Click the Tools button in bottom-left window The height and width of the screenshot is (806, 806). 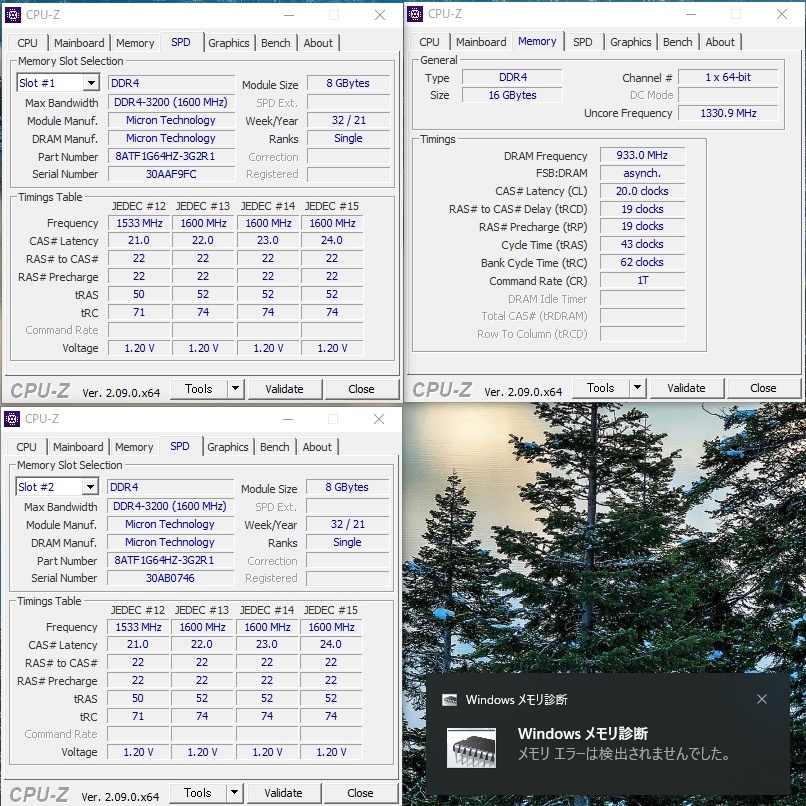(197, 793)
